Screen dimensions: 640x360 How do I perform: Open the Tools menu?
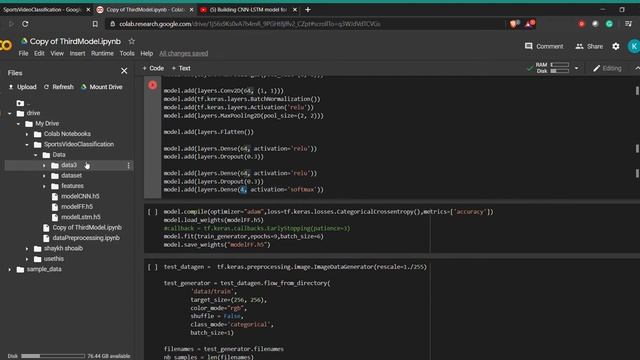(127, 53)
